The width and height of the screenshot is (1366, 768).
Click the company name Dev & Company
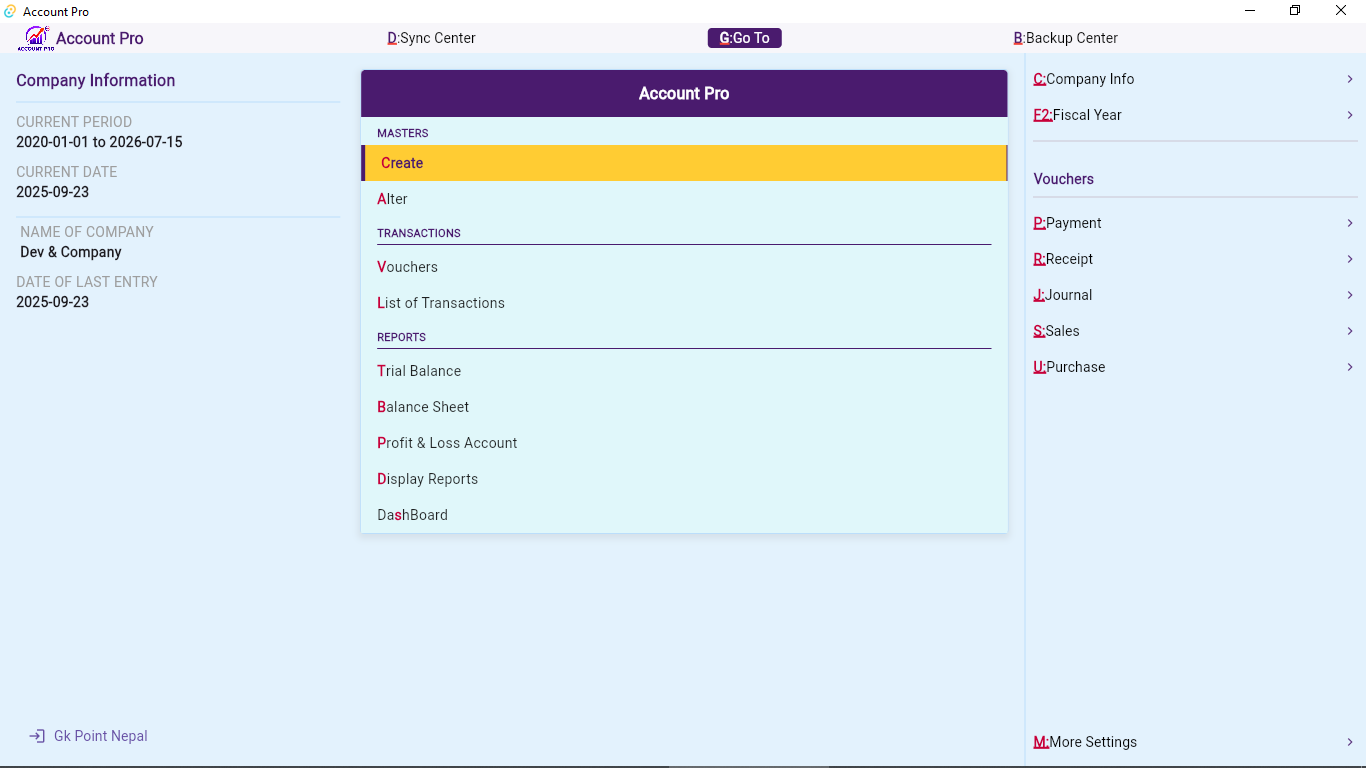click(x=71, y=252)
